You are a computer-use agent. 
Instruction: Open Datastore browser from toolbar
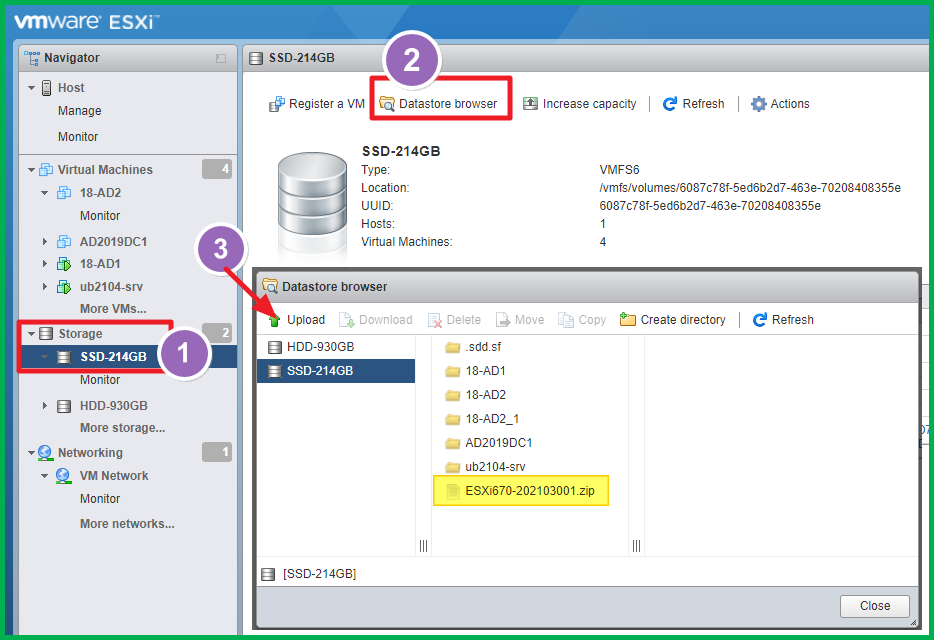pos(438,104)
